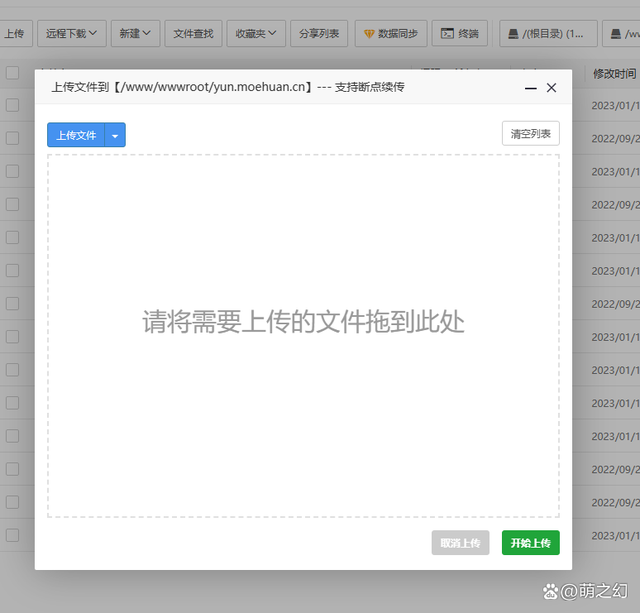Open the arrow dropdown beside 上传文件
Screen dimensions: 640x613
click(x=115, y=135)
